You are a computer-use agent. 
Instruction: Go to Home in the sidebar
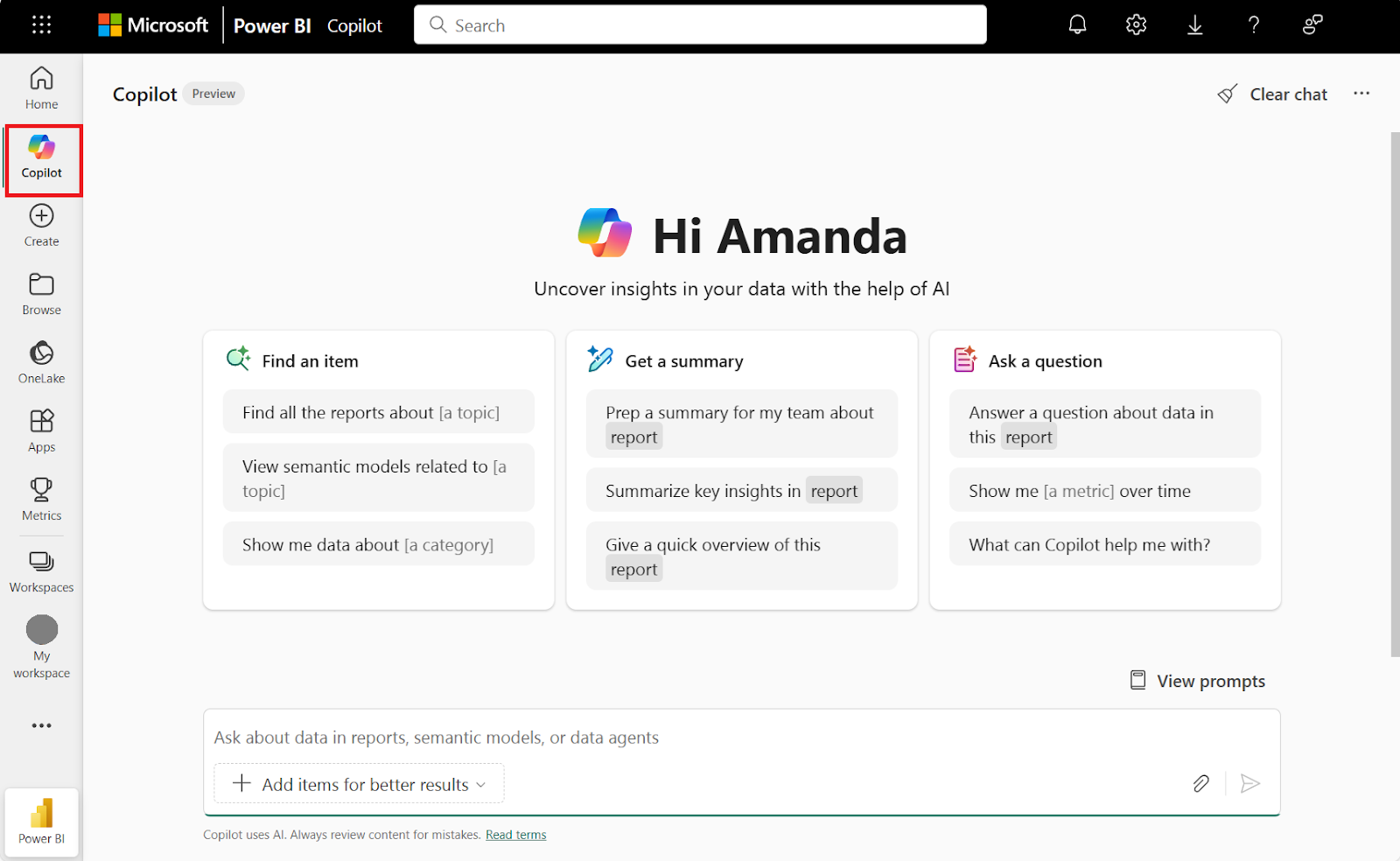tap(41, 86)
